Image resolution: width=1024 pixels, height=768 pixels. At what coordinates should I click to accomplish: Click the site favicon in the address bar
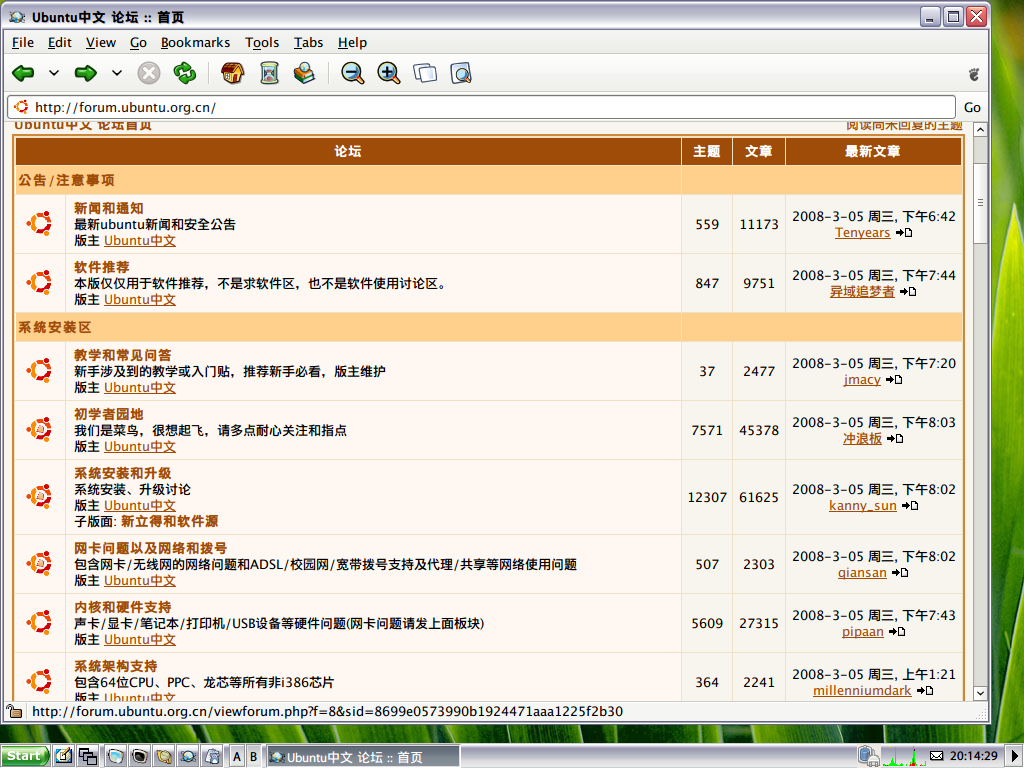pos(21,107)
